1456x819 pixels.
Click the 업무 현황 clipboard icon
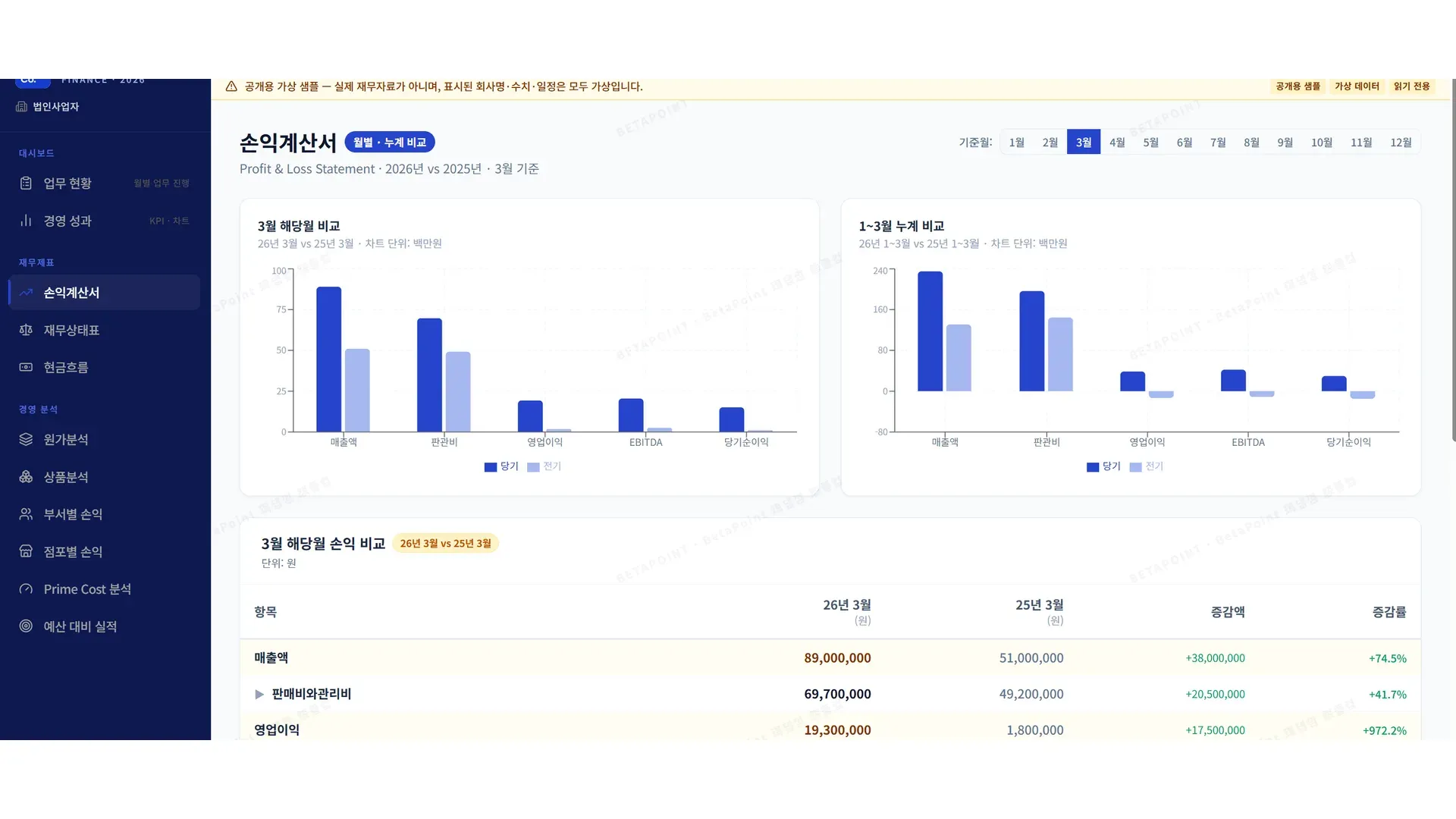pos(26,184)
